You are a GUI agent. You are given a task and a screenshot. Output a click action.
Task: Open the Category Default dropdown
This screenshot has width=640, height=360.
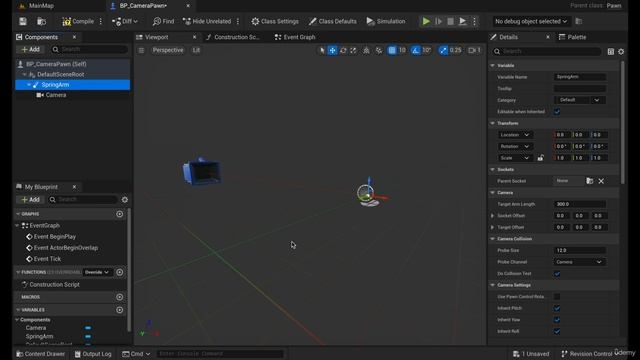pos(580,100)
